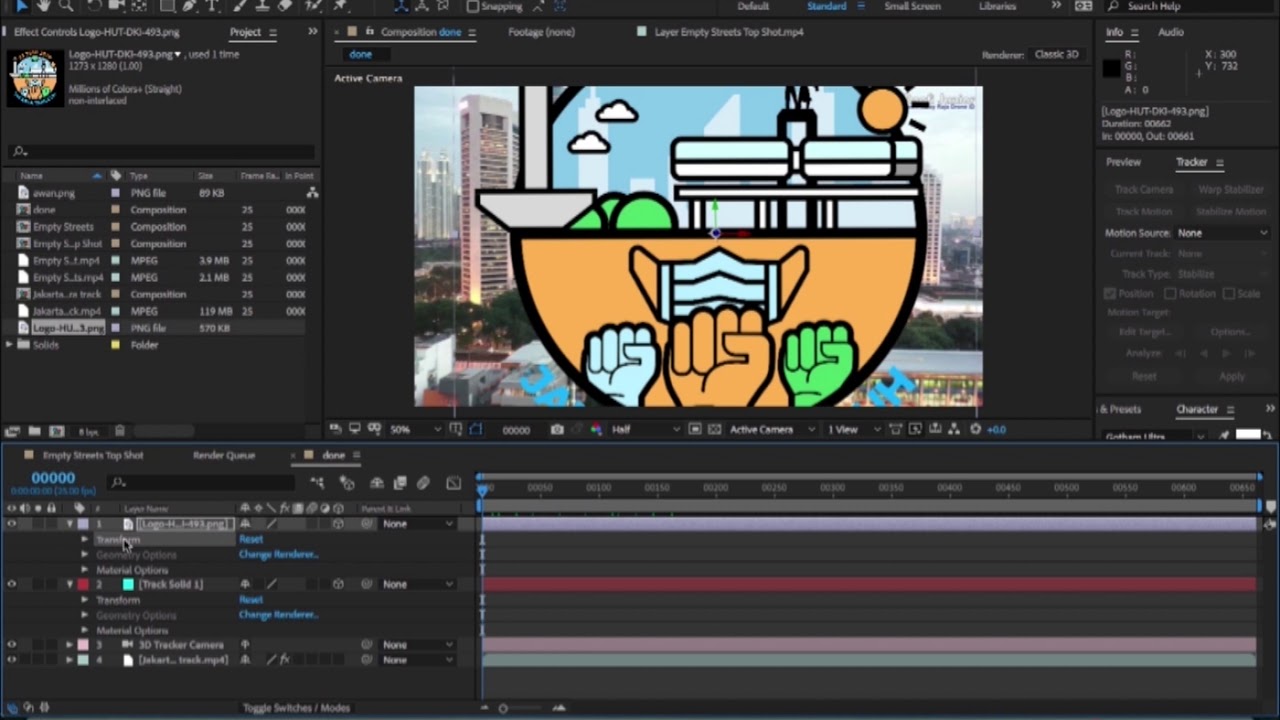Toggle the Snapping checkbox
The height and width of the screenshot is (720, 1280).
pos(472,6)
